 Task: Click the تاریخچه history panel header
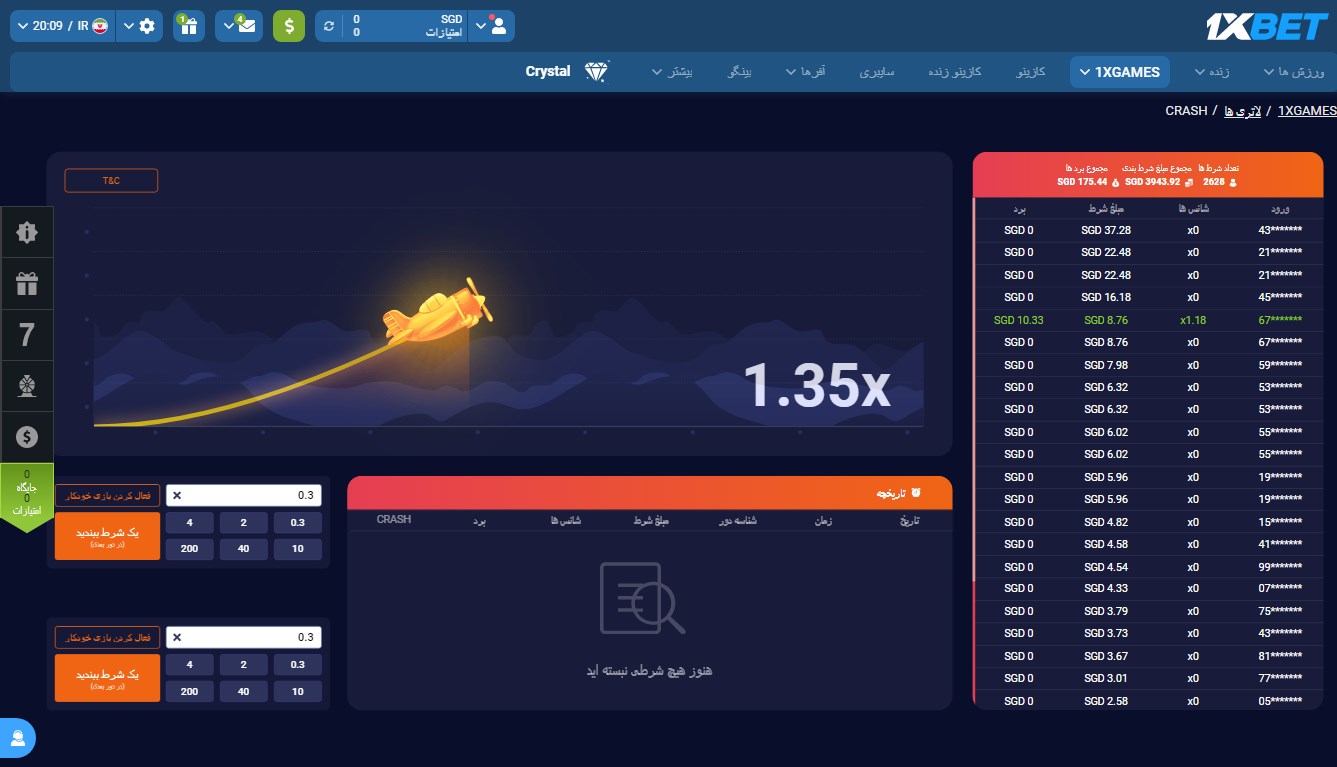[650, 493]
